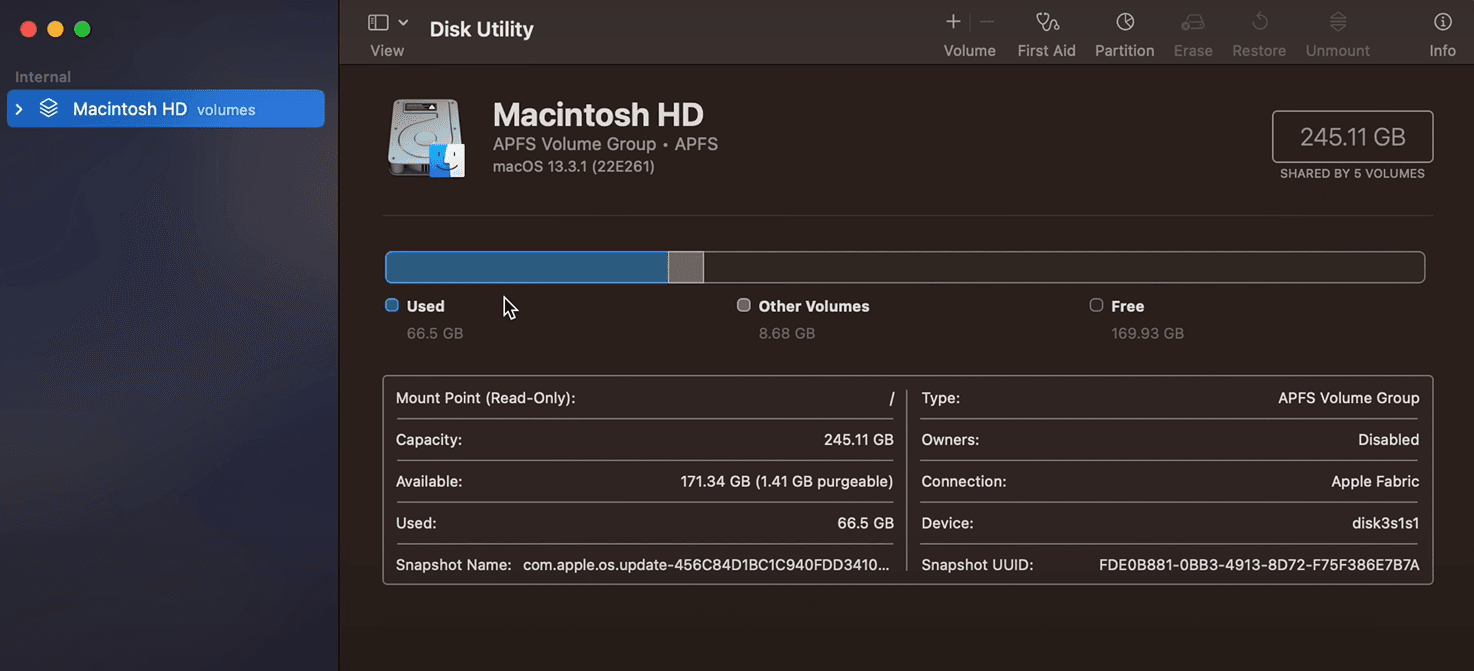Click the Snapshot UUID value
Screen dimensions: 1474x671
point(1258,565)
